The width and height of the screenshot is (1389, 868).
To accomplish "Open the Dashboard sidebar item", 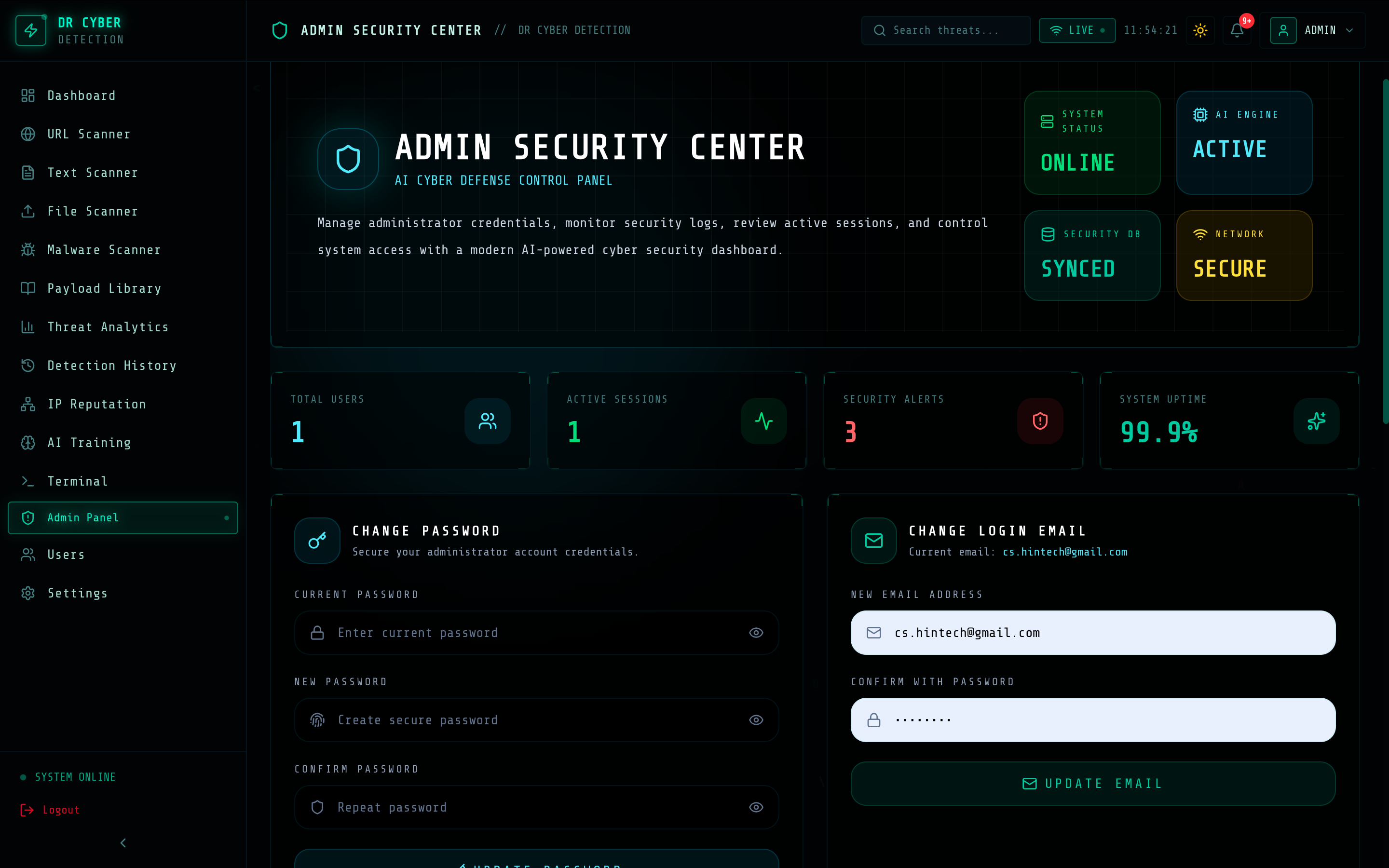I will point(123,95).
